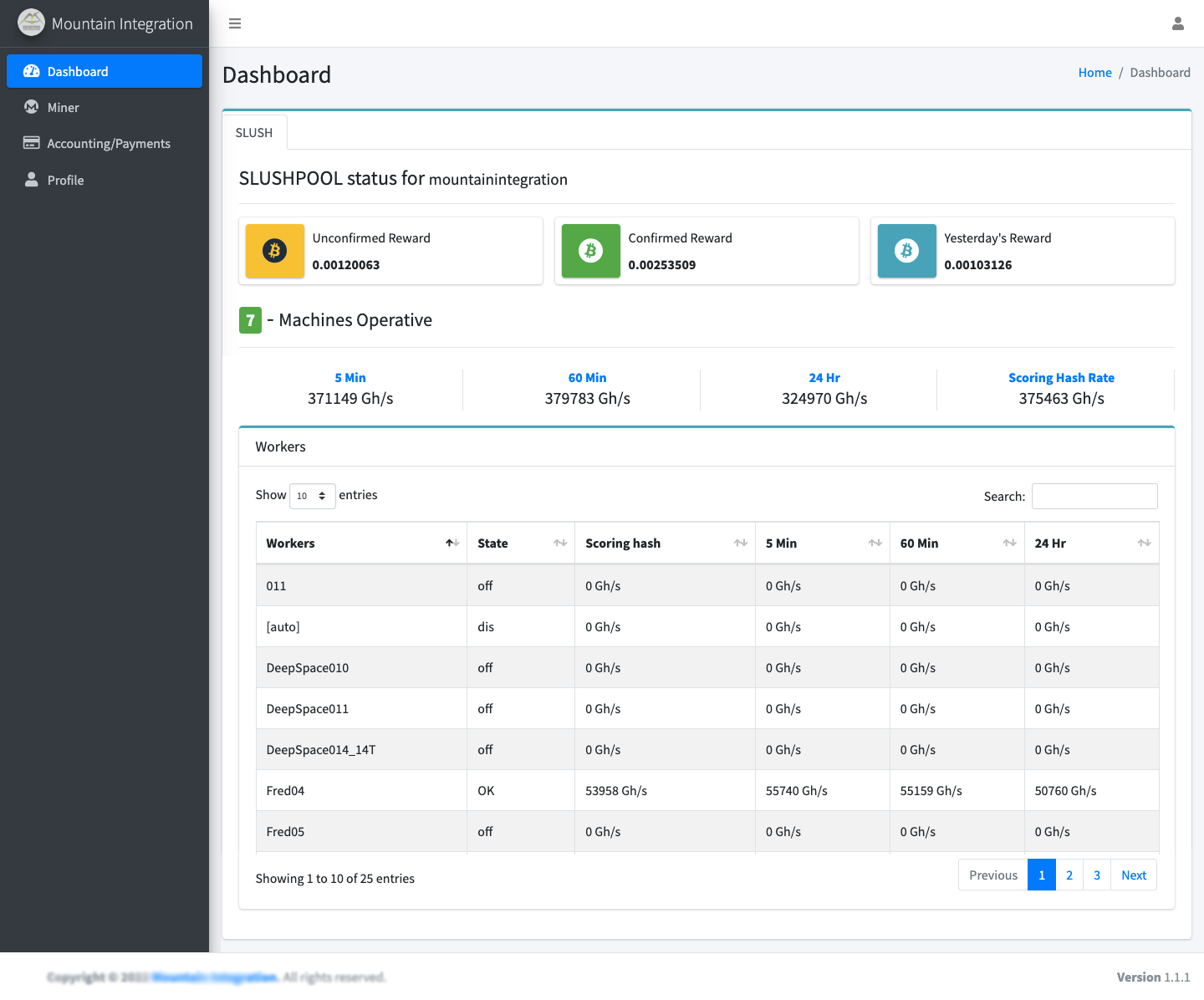The height and width of the screenshot is (1000, 1204).
Task: Focus the workers Search field
Action: pos(1094,496)
